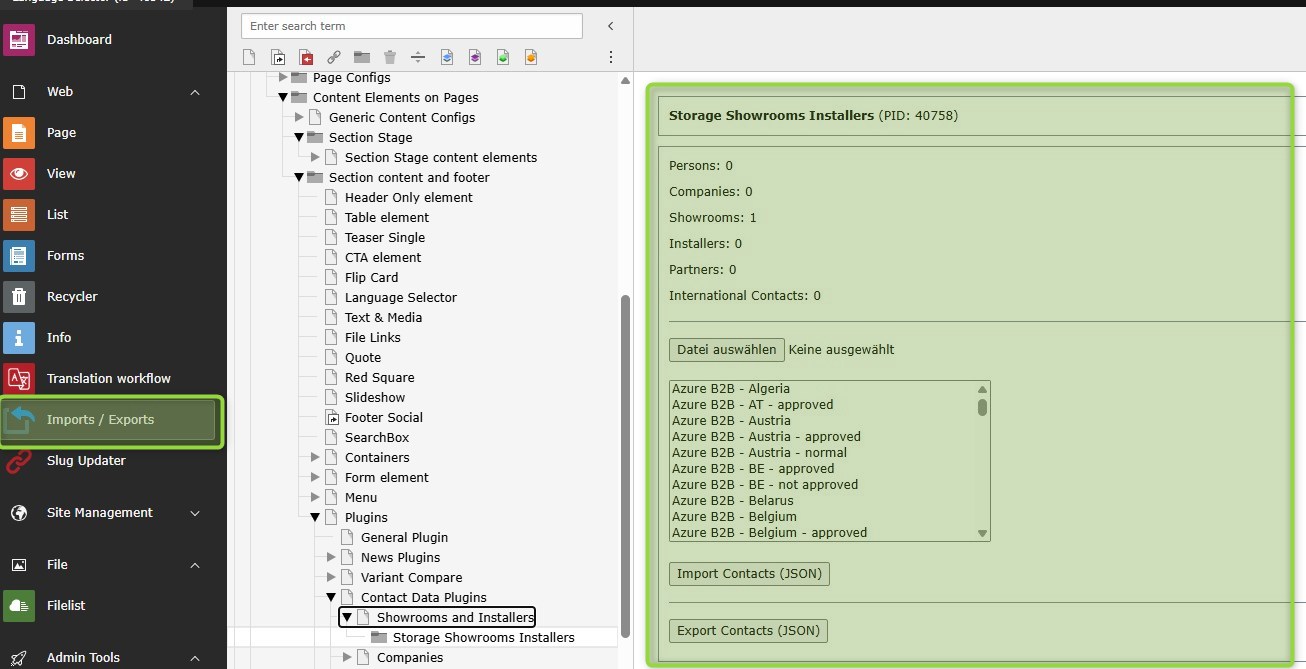Click the Enter search term field
The image size is (1306, 669).
411,26
